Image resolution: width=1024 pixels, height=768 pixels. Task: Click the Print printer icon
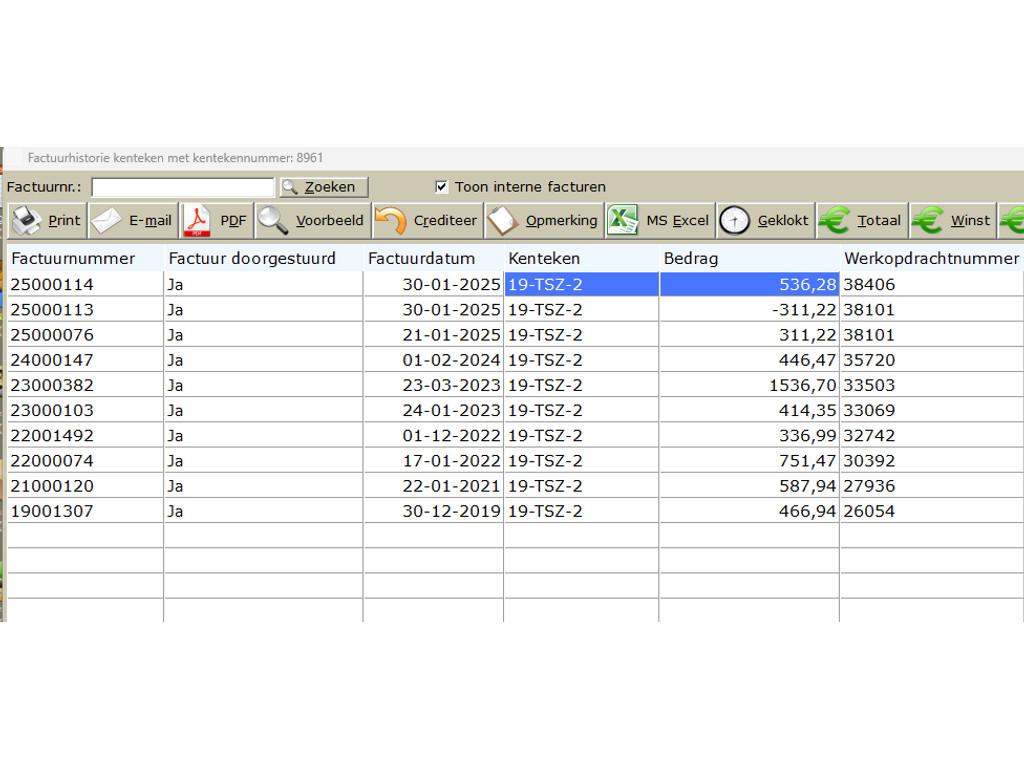tap(27, 220)
